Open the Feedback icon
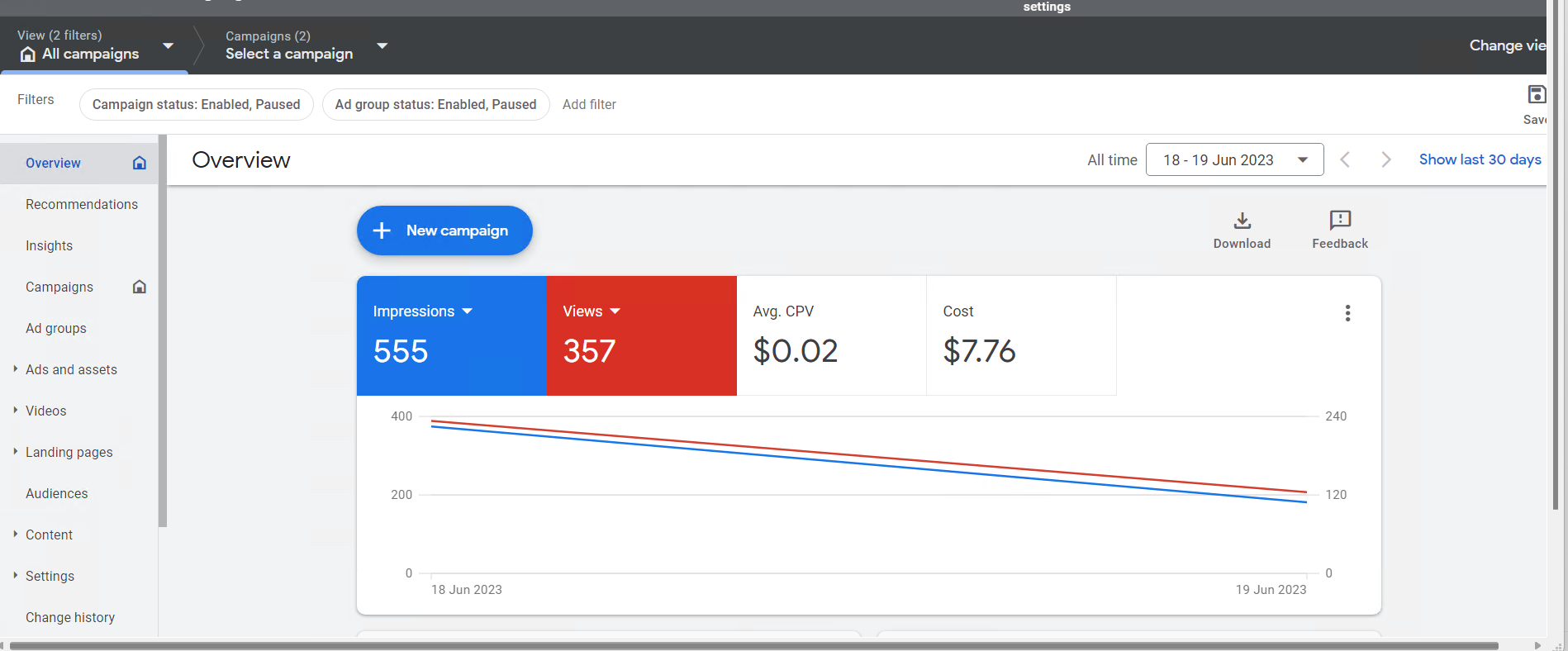Screen dimensions: 1568x651 (x=1340, y=220)
